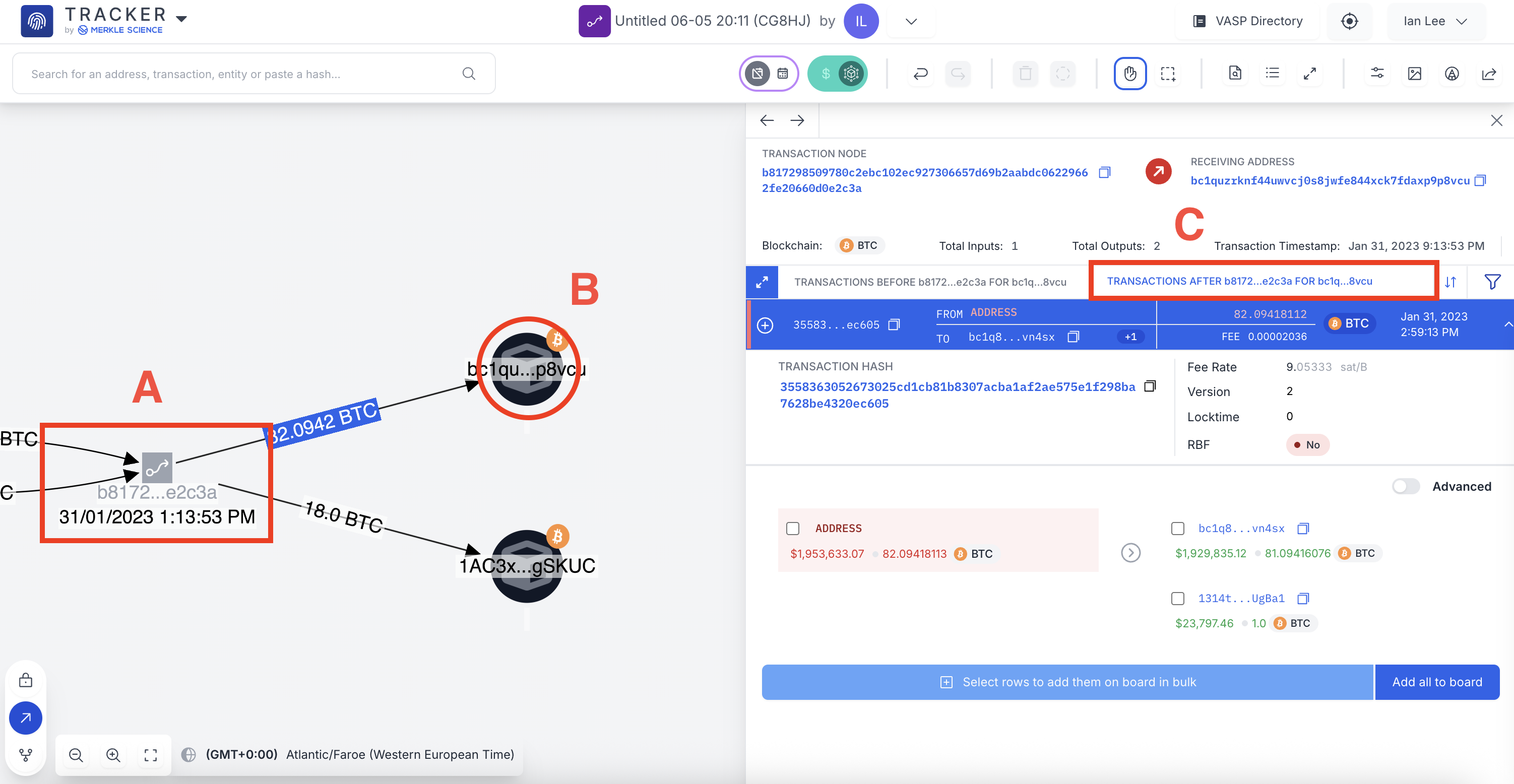The image size is (1514, 784).
Task: Click the filter funnel icon
Action: [x=1492, y=282]
